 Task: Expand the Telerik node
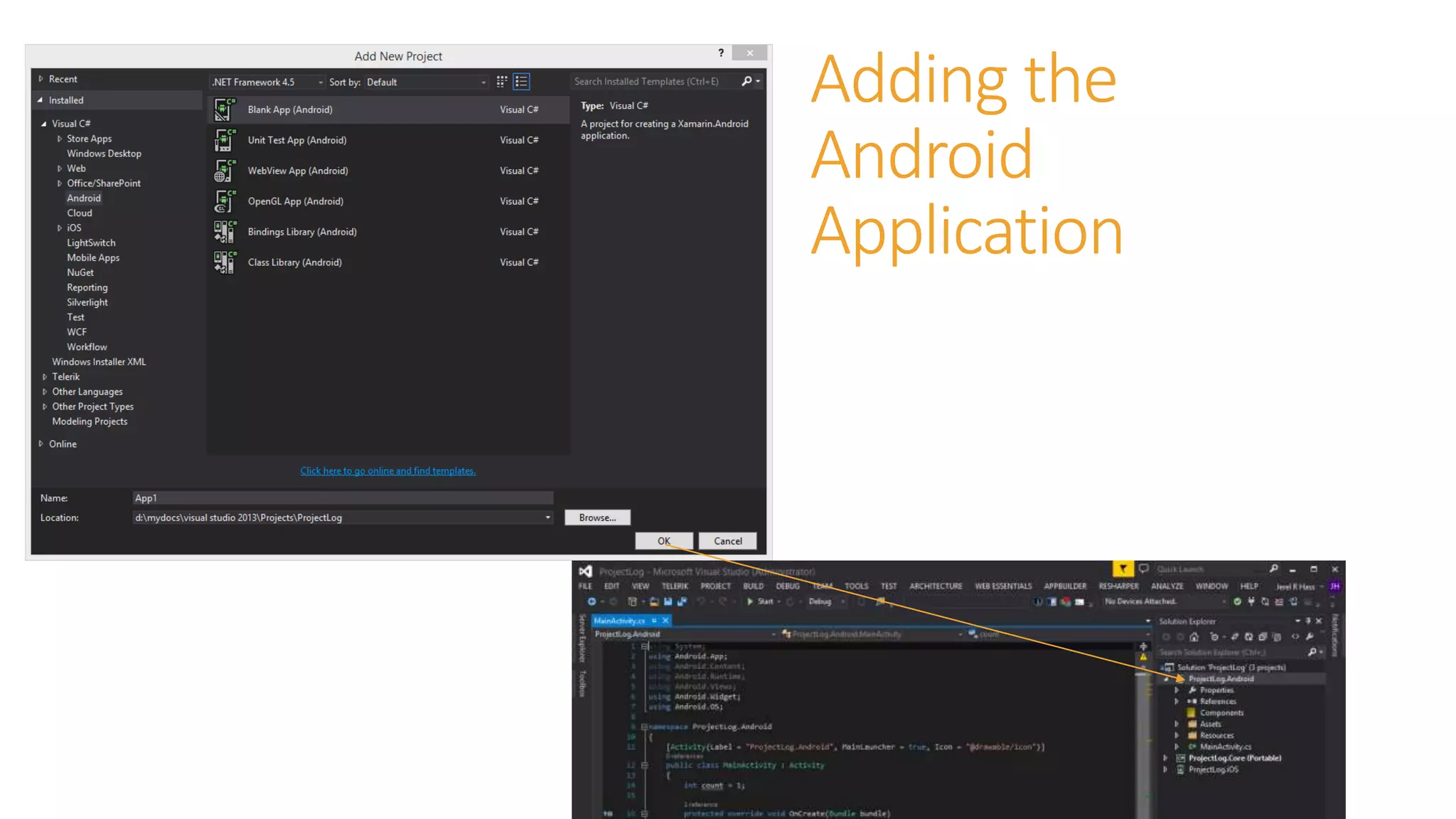pos(45,377)
